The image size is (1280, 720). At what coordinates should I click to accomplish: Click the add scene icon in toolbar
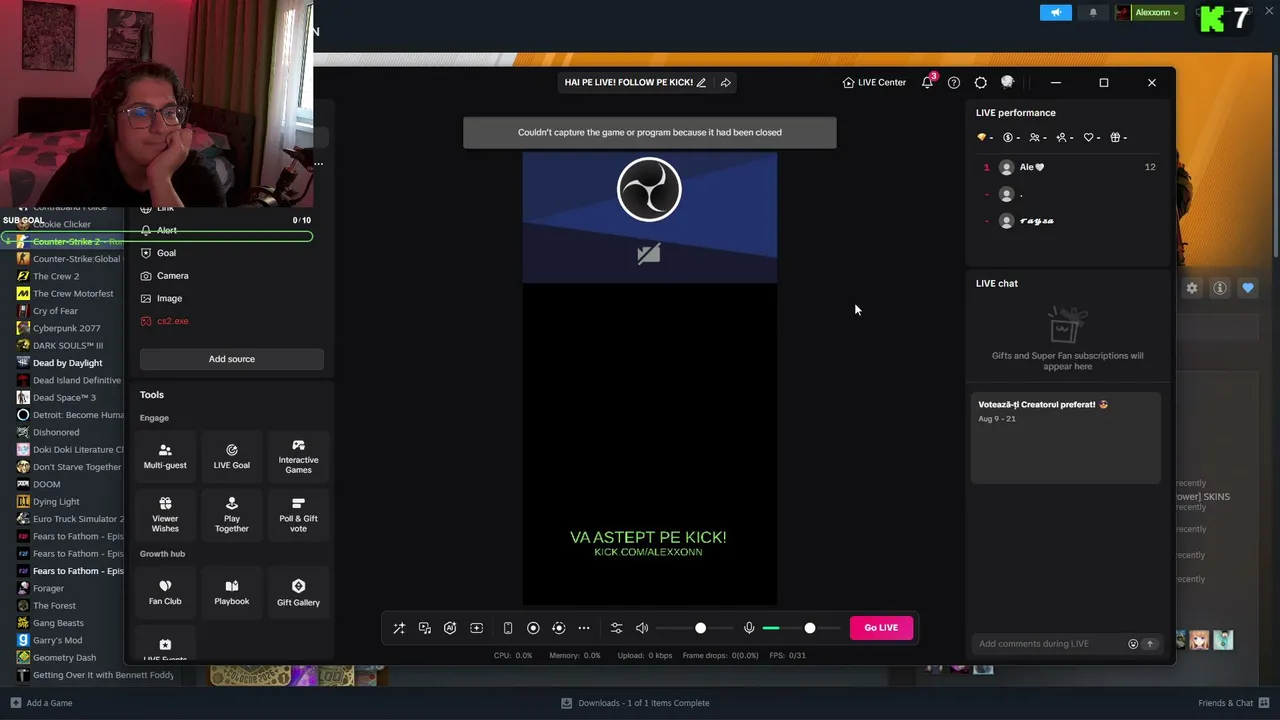tap(476, 628)
